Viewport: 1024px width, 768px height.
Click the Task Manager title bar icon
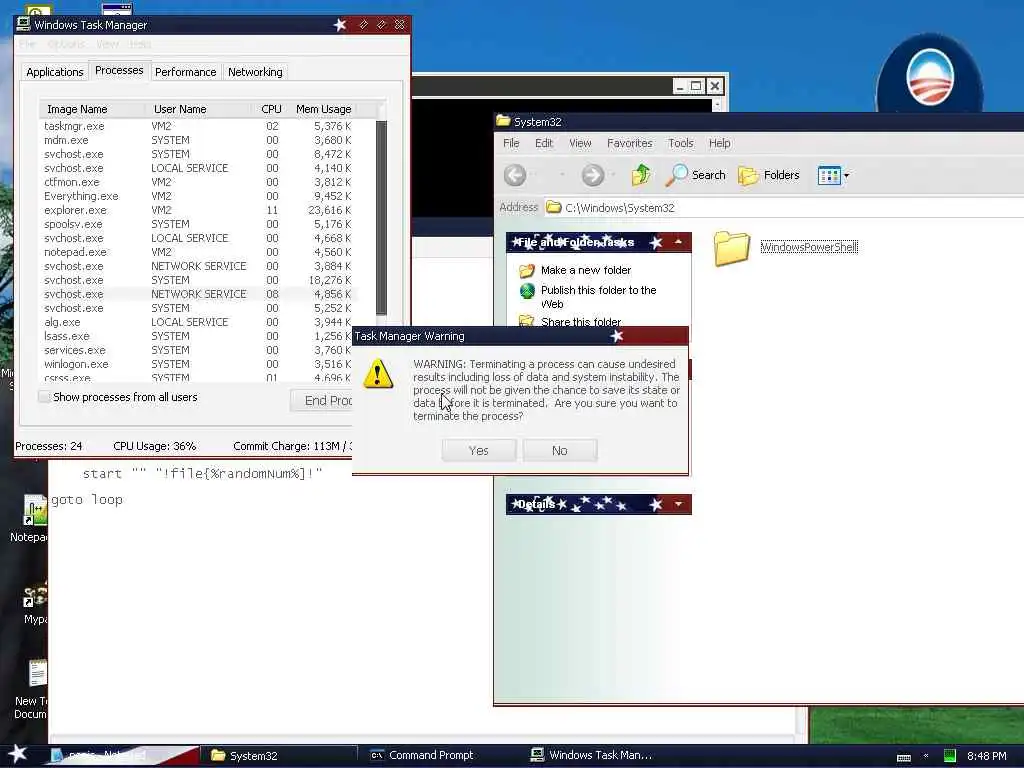point(24,24)
